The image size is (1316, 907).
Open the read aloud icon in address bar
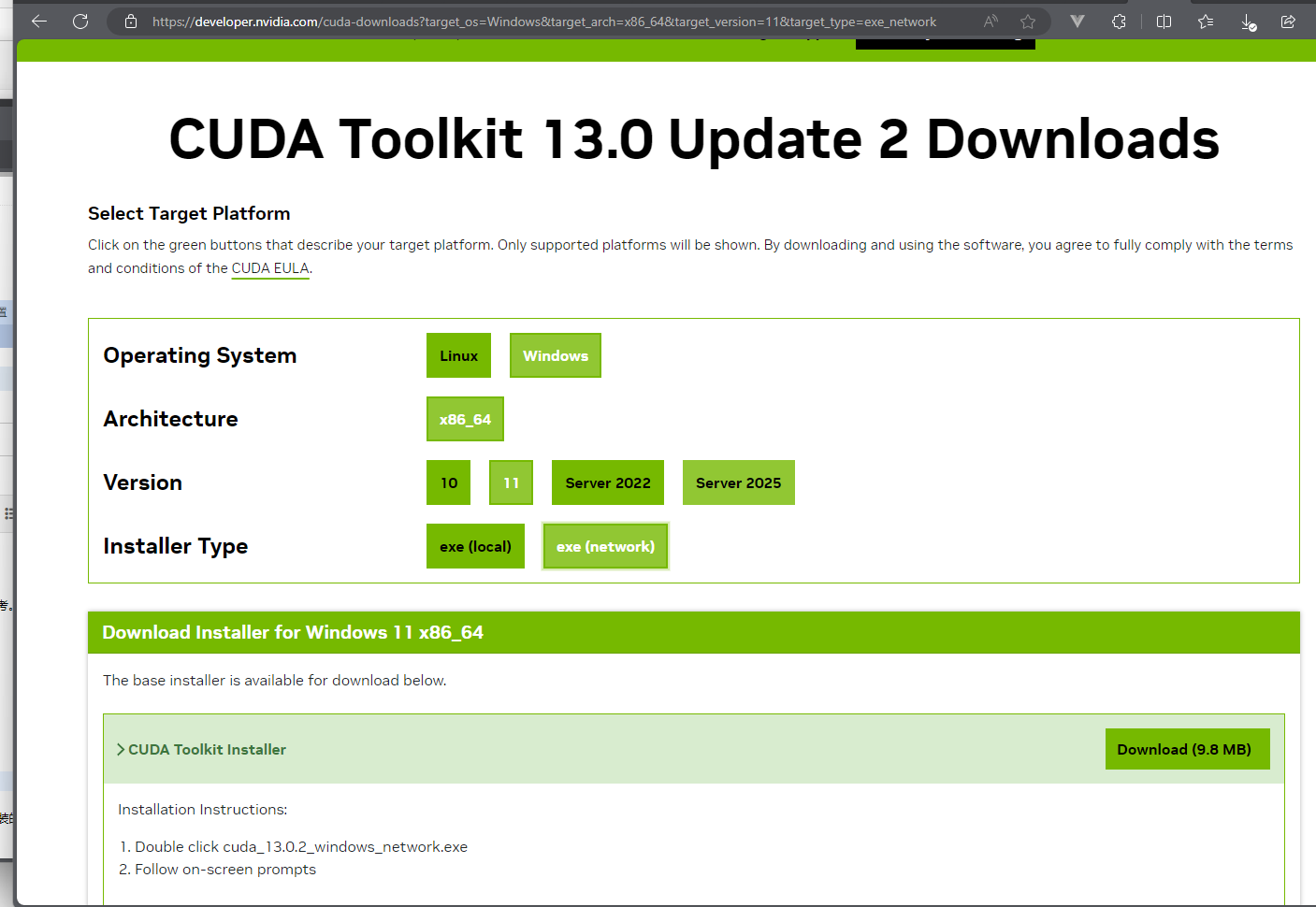click(x=991, y=21)
